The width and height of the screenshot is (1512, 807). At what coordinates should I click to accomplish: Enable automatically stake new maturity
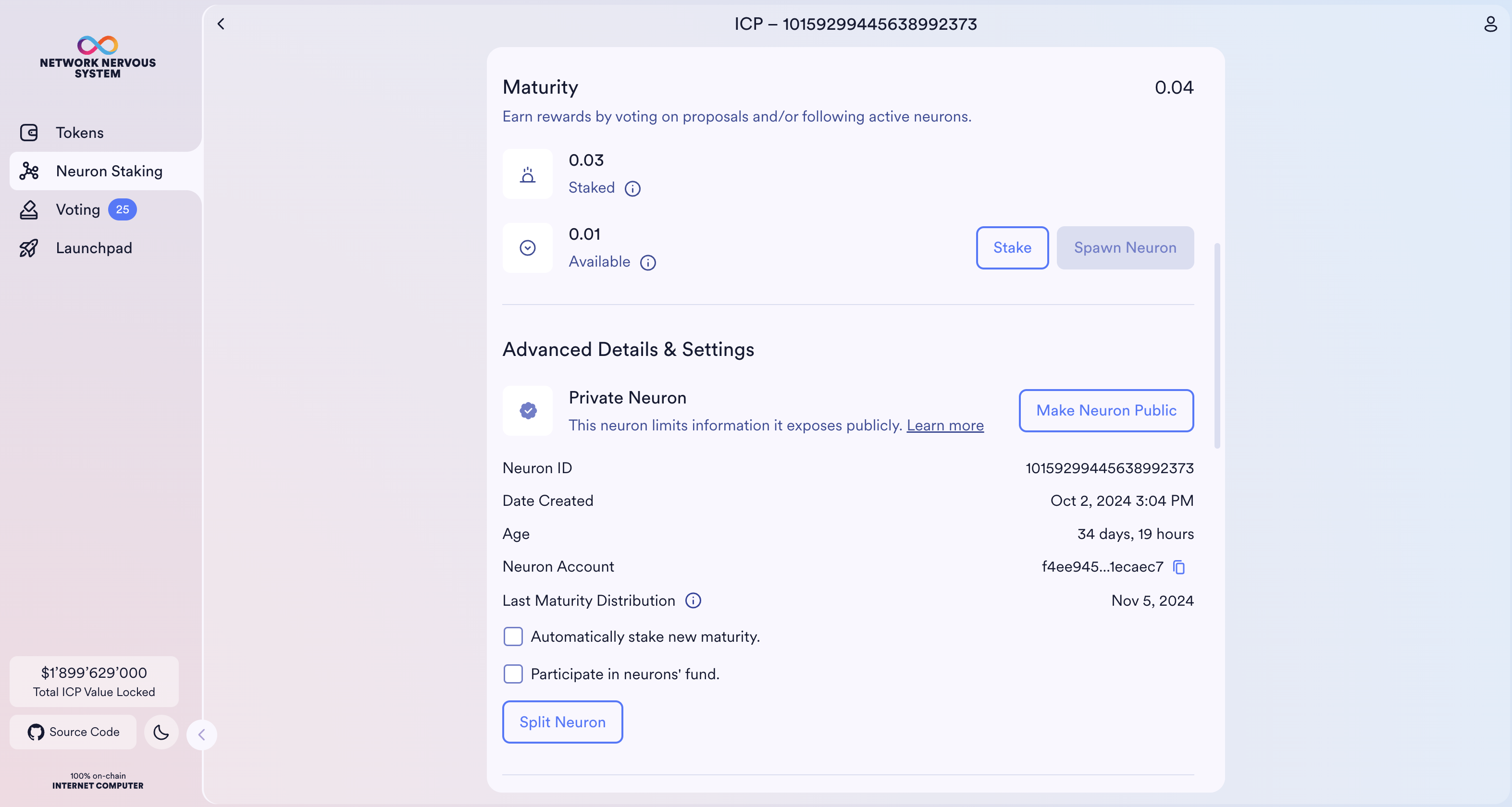514,636
